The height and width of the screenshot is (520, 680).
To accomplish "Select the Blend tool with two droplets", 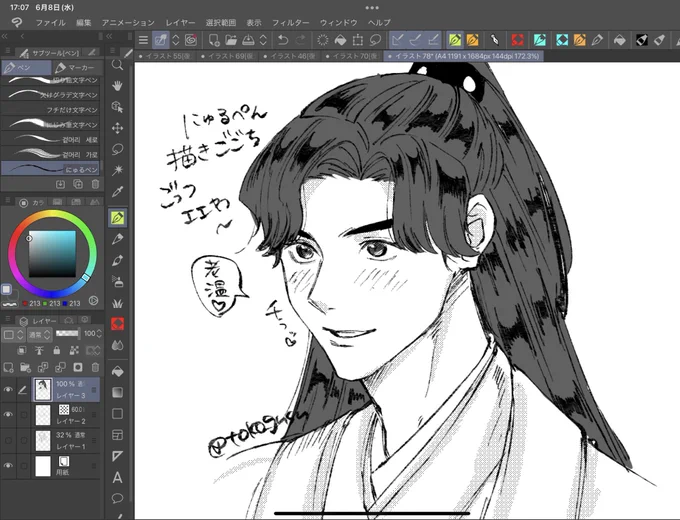I will click(117, 345).
